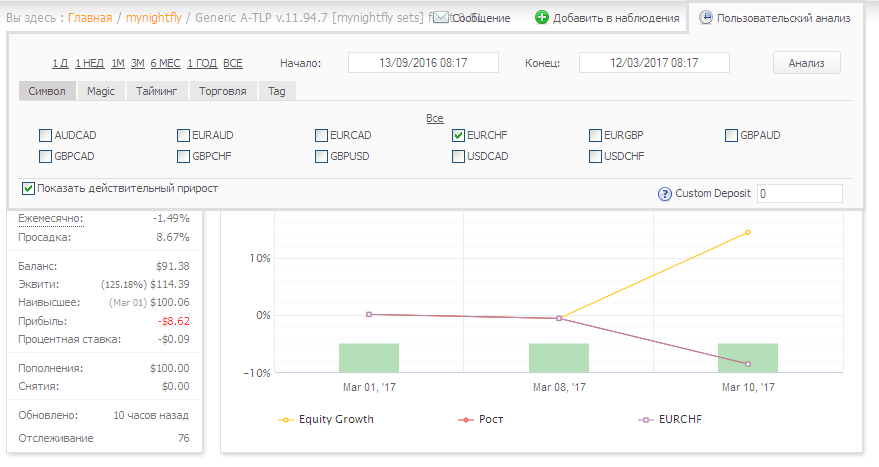Select the 6 МЕС period link
The height and width of the screenshot is (467, 879).
[165, 63]
